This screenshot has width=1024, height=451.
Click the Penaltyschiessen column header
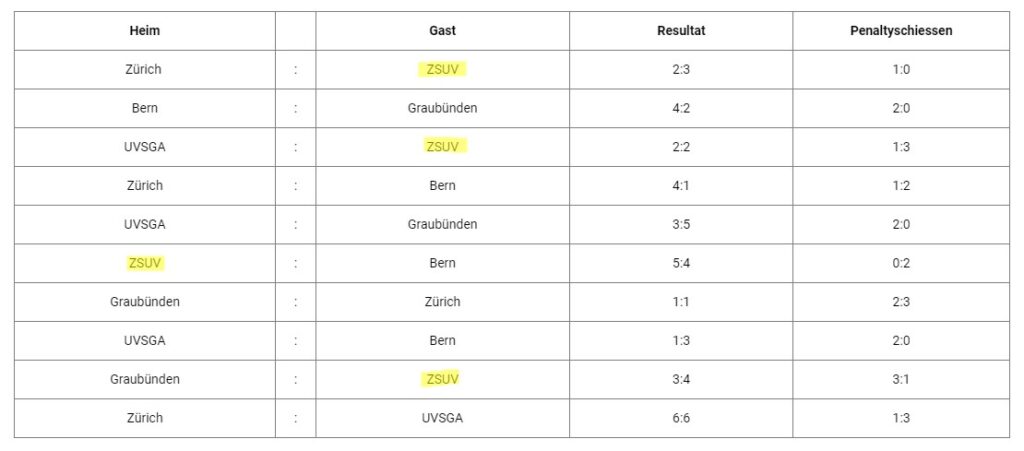point(901,31)
